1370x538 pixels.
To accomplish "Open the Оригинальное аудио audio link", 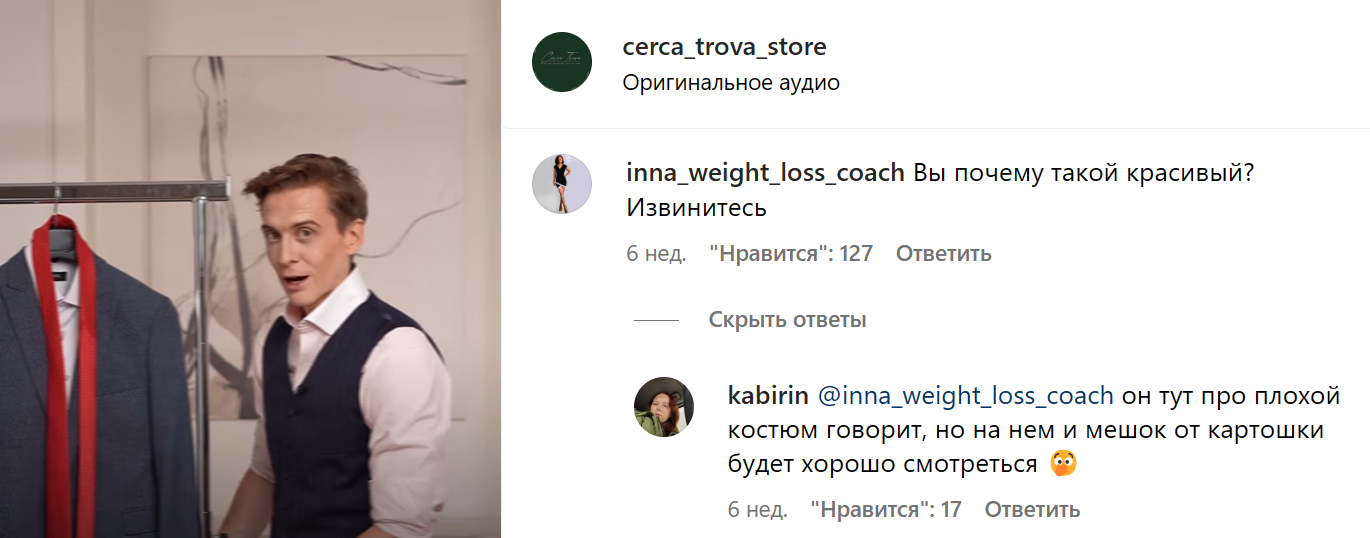I will 731,83.
